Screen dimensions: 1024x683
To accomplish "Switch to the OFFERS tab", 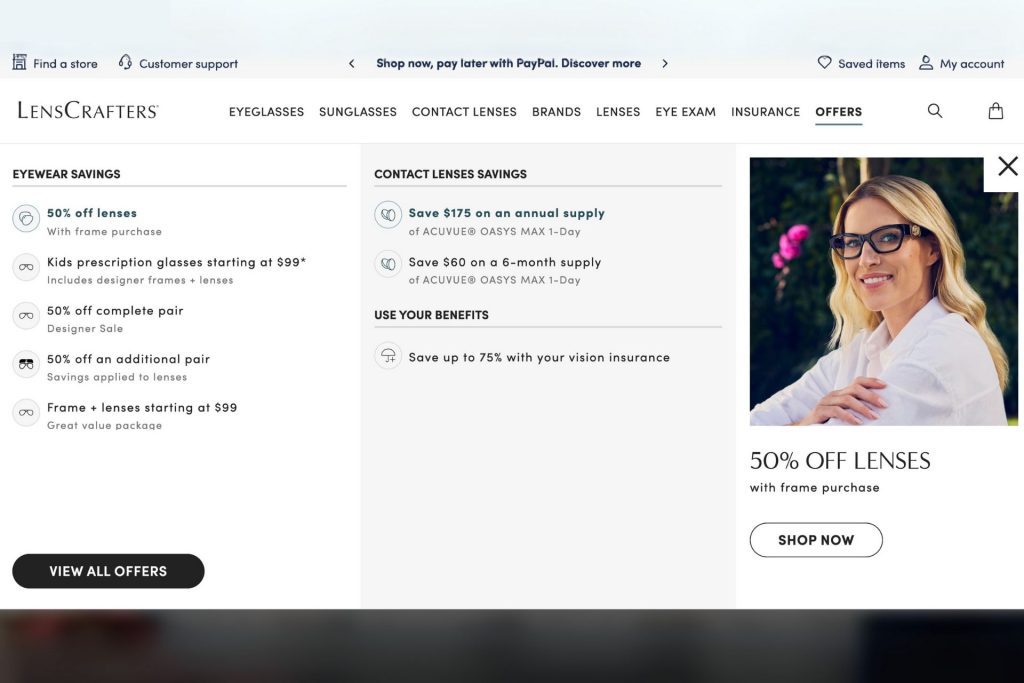I will tap(838, 111).
